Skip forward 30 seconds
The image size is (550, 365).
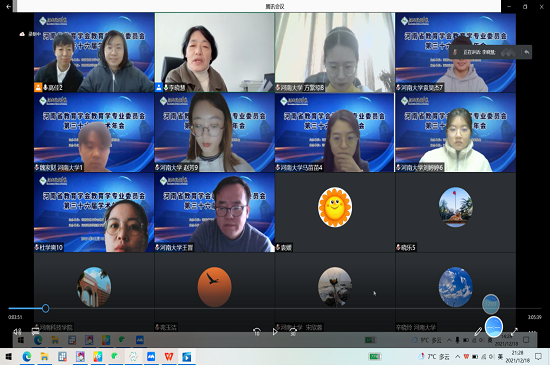click(293, 331)
